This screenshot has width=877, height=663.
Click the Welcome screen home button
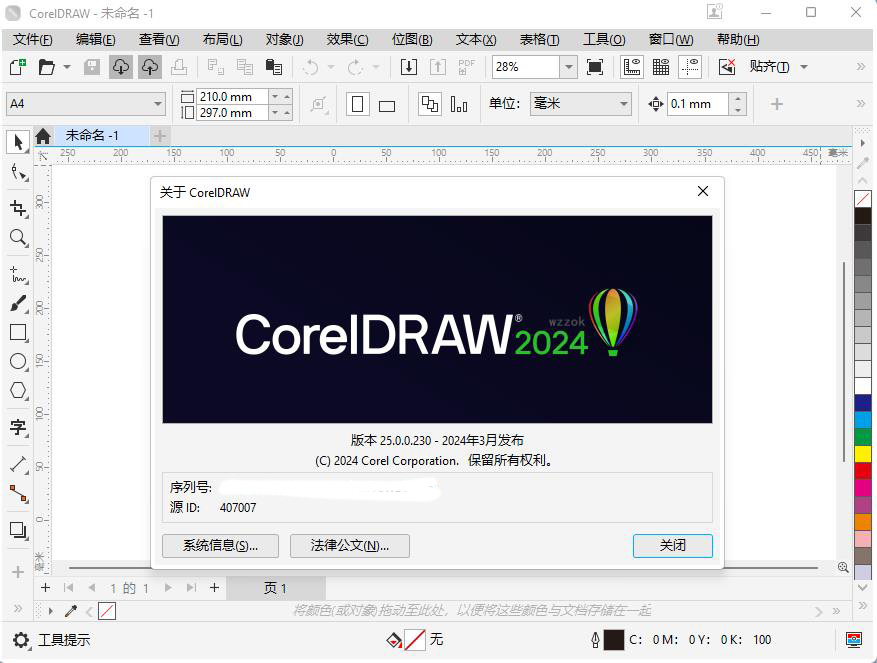(x=43, y=136)
